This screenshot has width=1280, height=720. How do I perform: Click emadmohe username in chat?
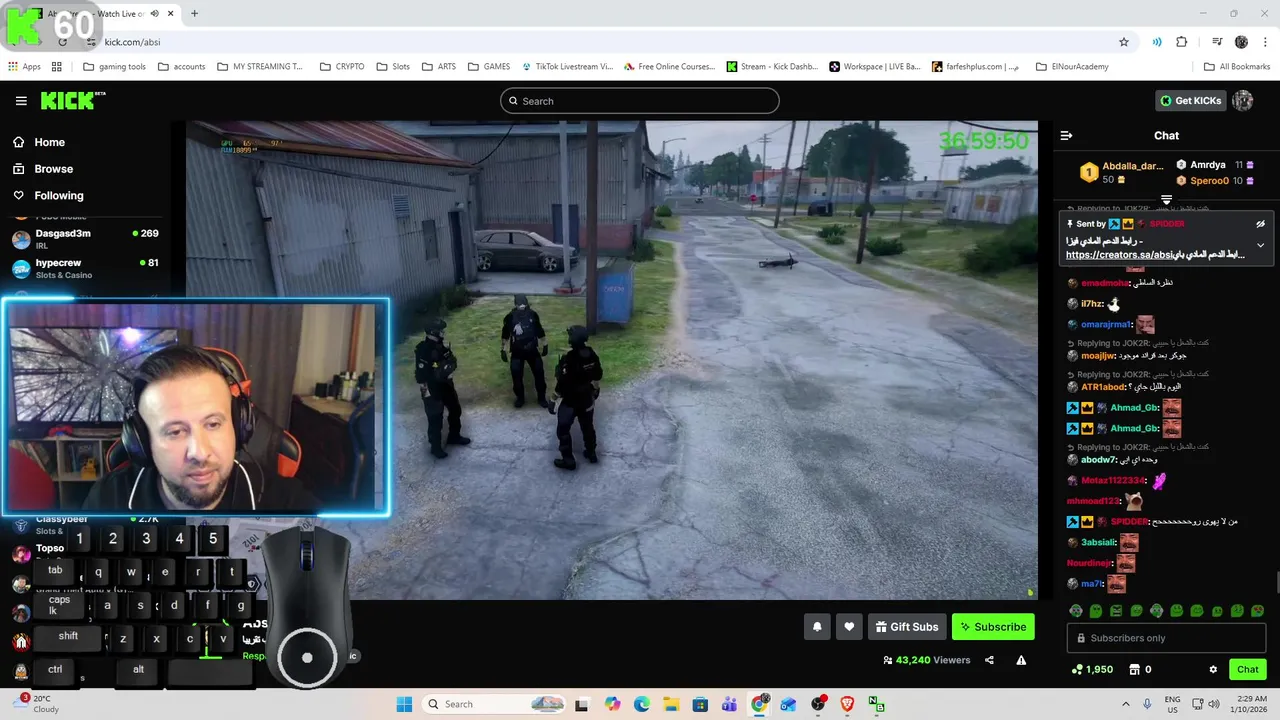click(x=1103, y=283)
